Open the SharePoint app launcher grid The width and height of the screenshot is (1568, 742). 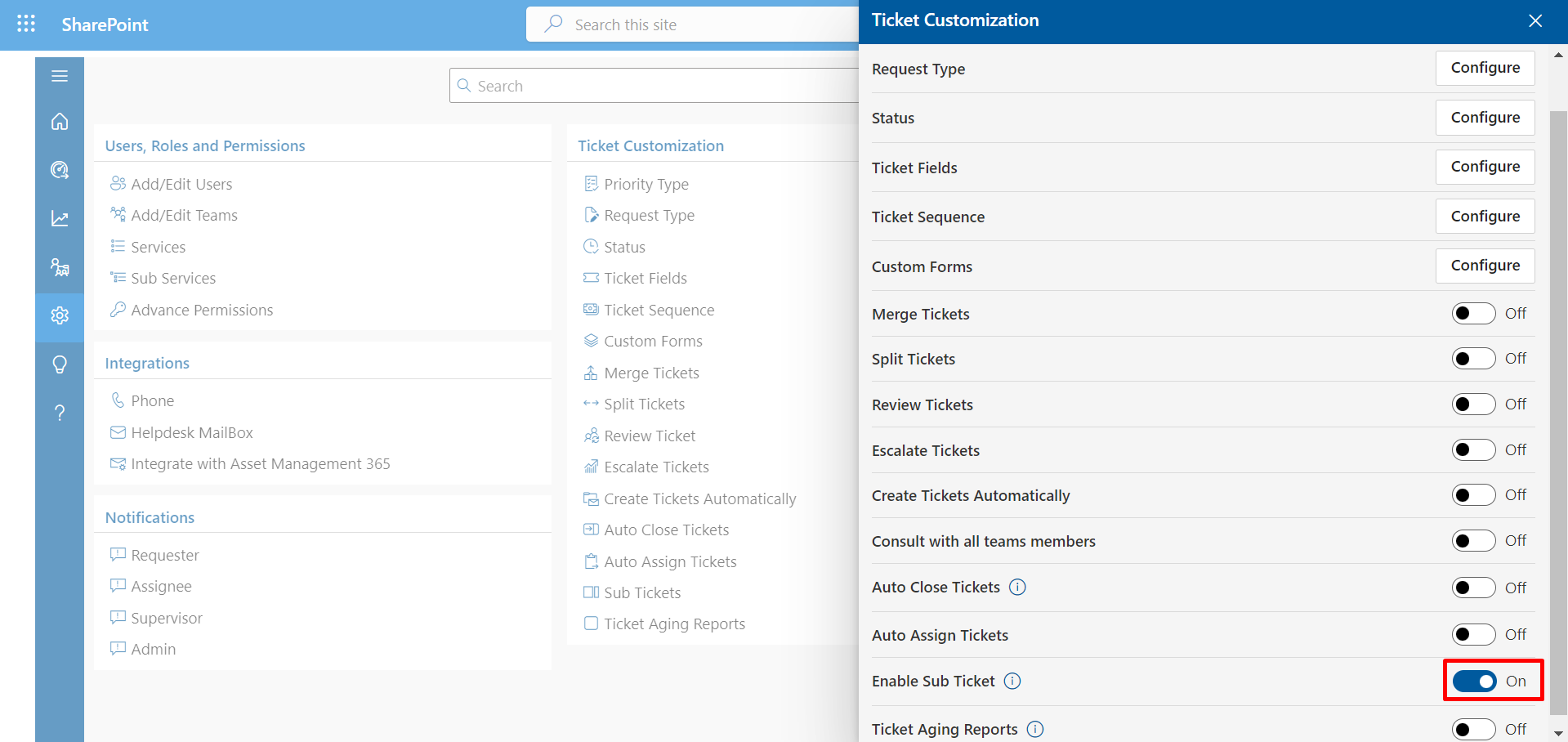(x=26, y=24)
